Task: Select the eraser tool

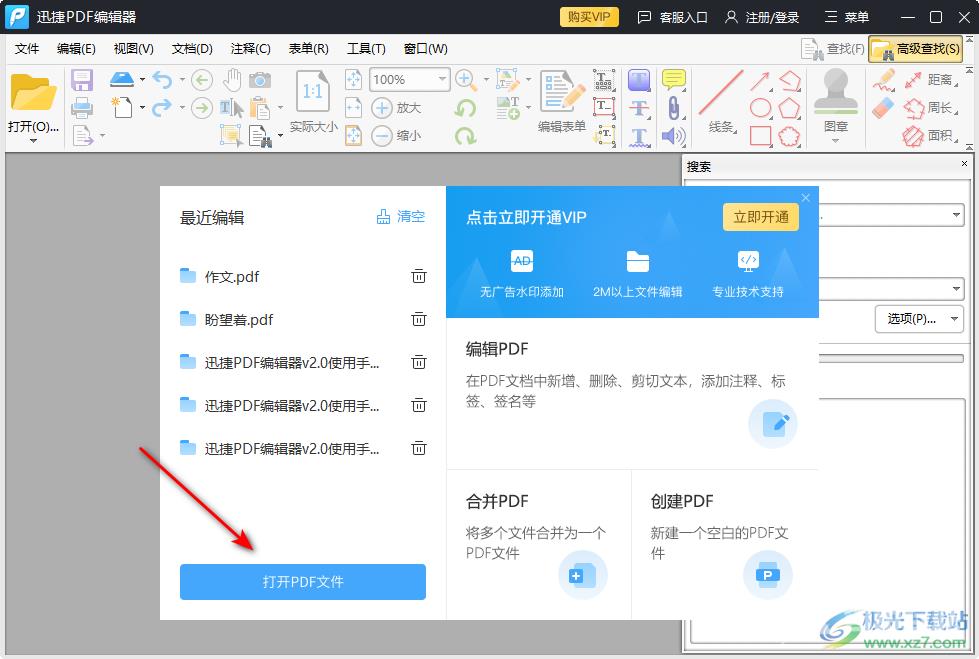Action: click(x=883, y=107)
